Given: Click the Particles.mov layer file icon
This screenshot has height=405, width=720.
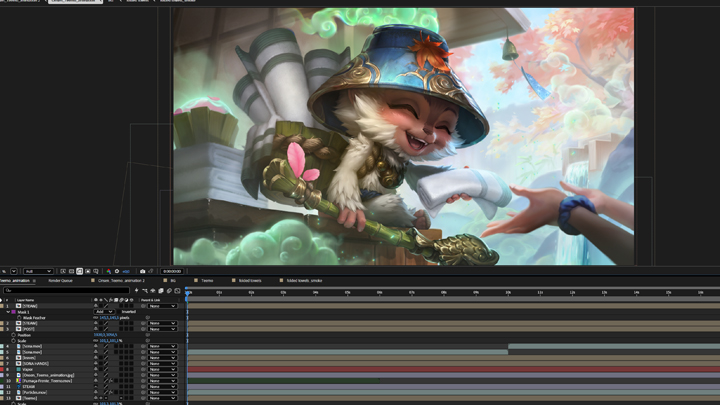Looking at the screenshot, I should pos(18,392).
